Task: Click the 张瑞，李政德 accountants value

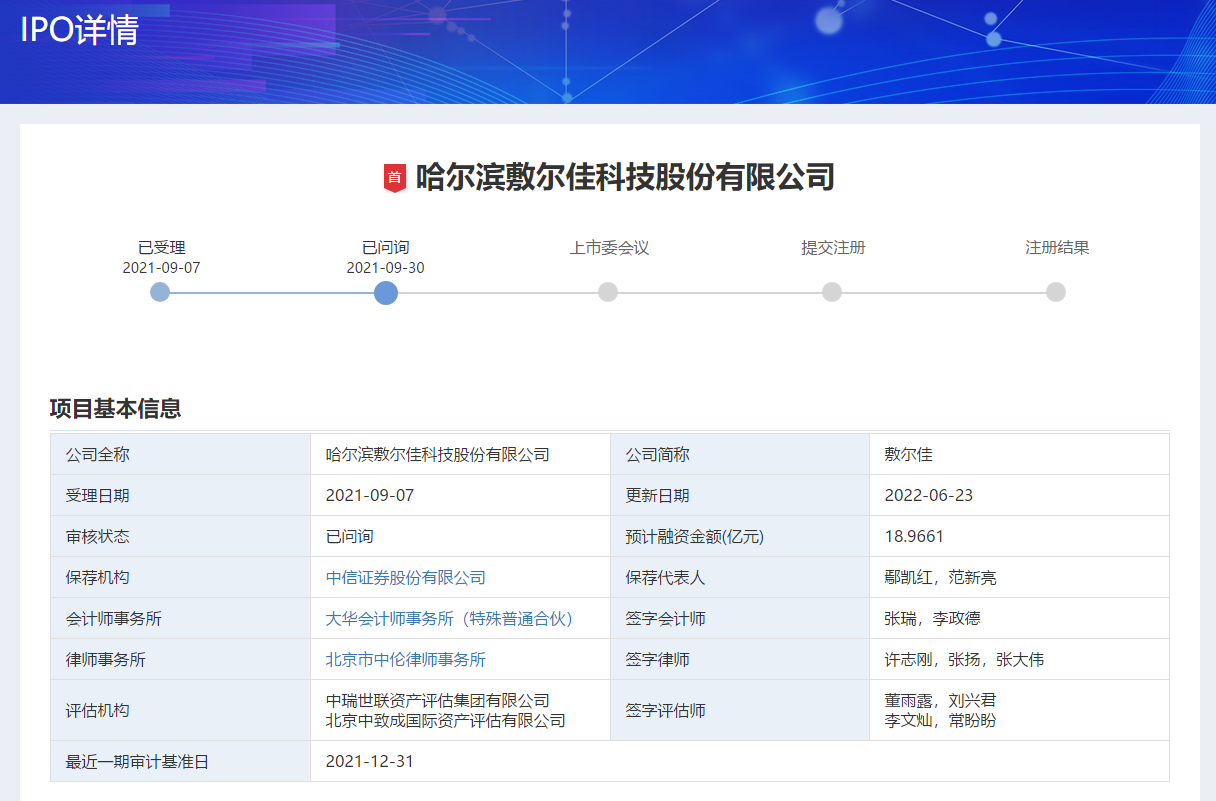Action: click(933, 619)
